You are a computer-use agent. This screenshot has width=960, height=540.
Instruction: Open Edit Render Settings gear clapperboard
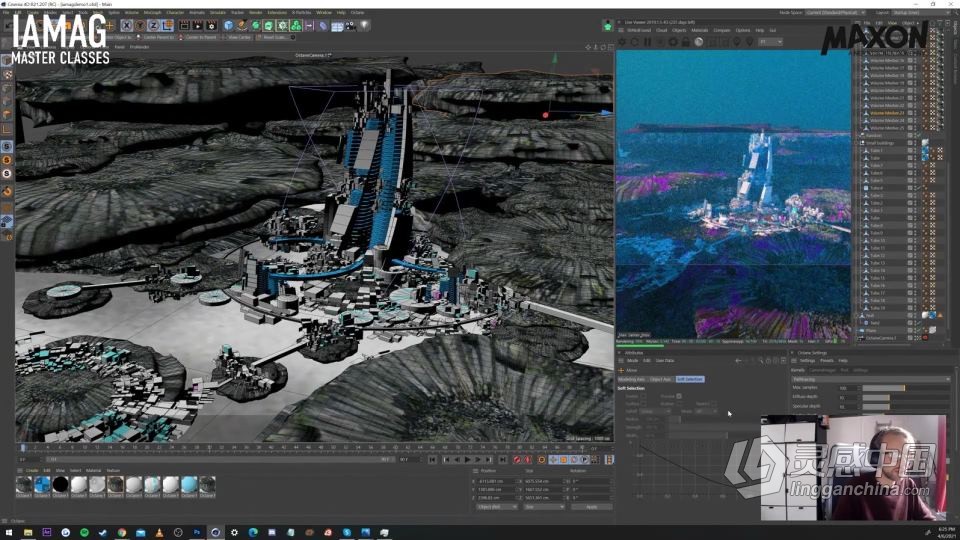(x=212, y=26)
